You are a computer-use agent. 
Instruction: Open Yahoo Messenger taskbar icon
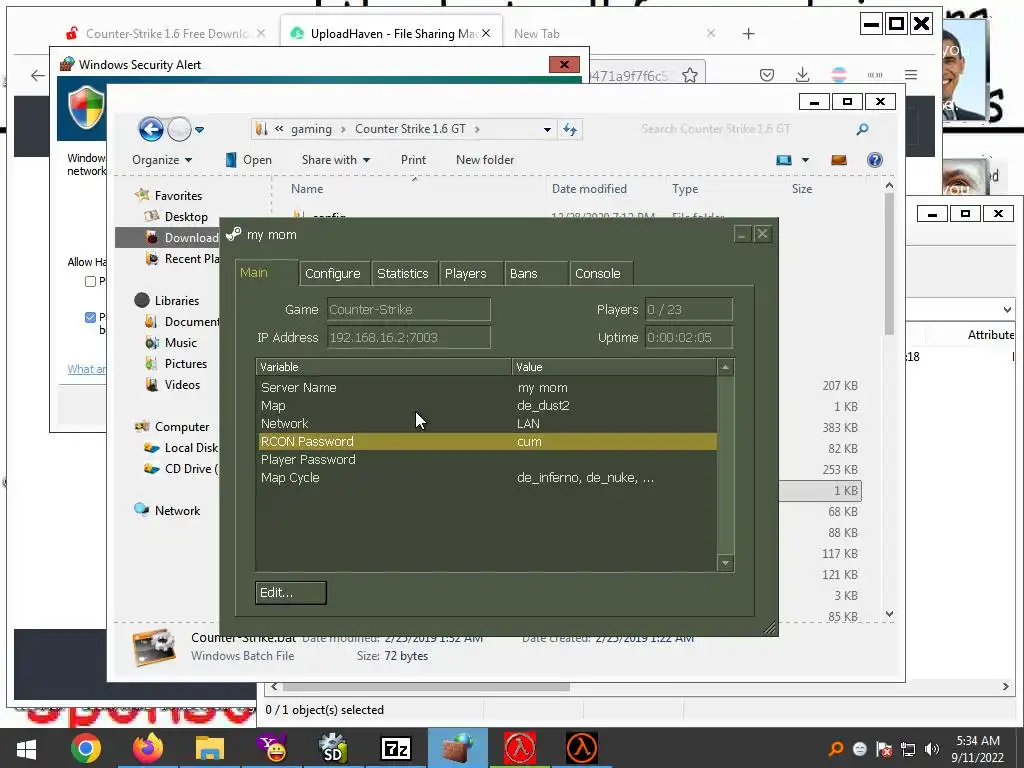tap(272, 748)
